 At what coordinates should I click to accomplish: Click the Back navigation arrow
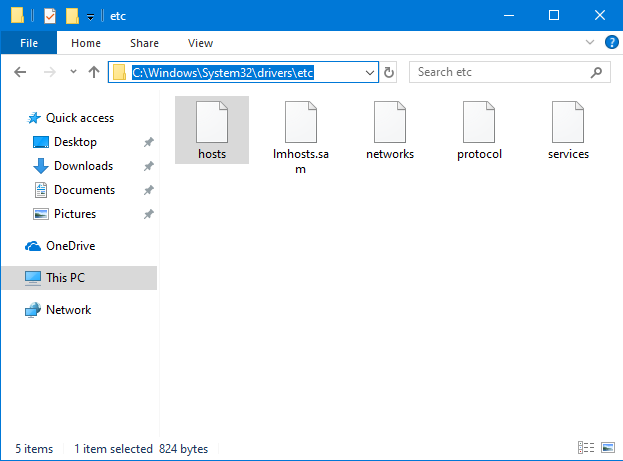[22, 72]
